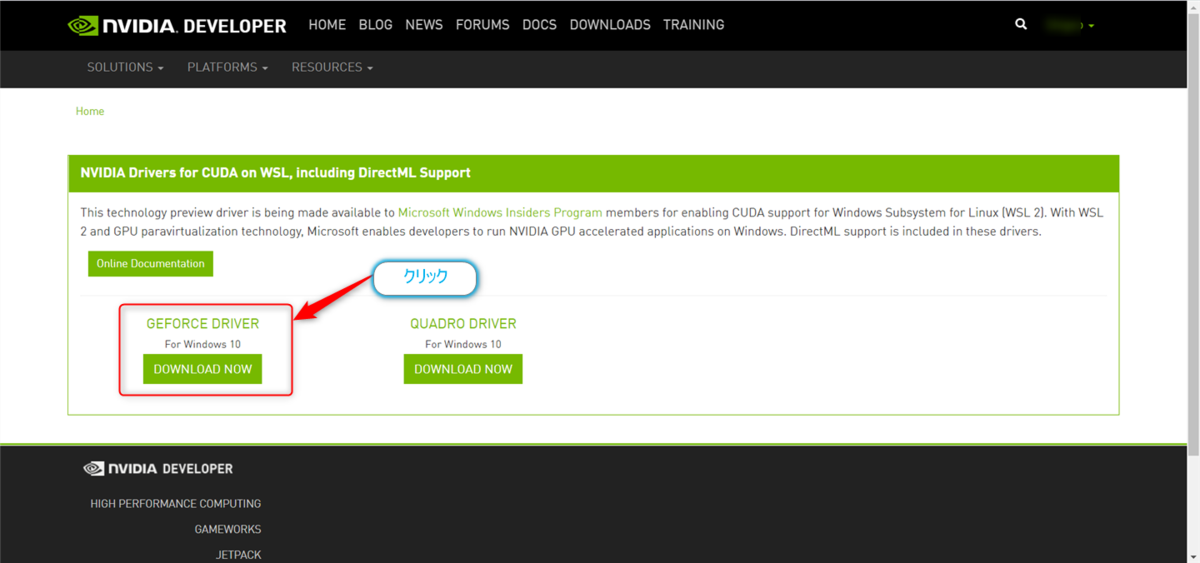
Task: Click the NVIDIA Drivers for CUDA on WSL title
Action: [275, 173]
